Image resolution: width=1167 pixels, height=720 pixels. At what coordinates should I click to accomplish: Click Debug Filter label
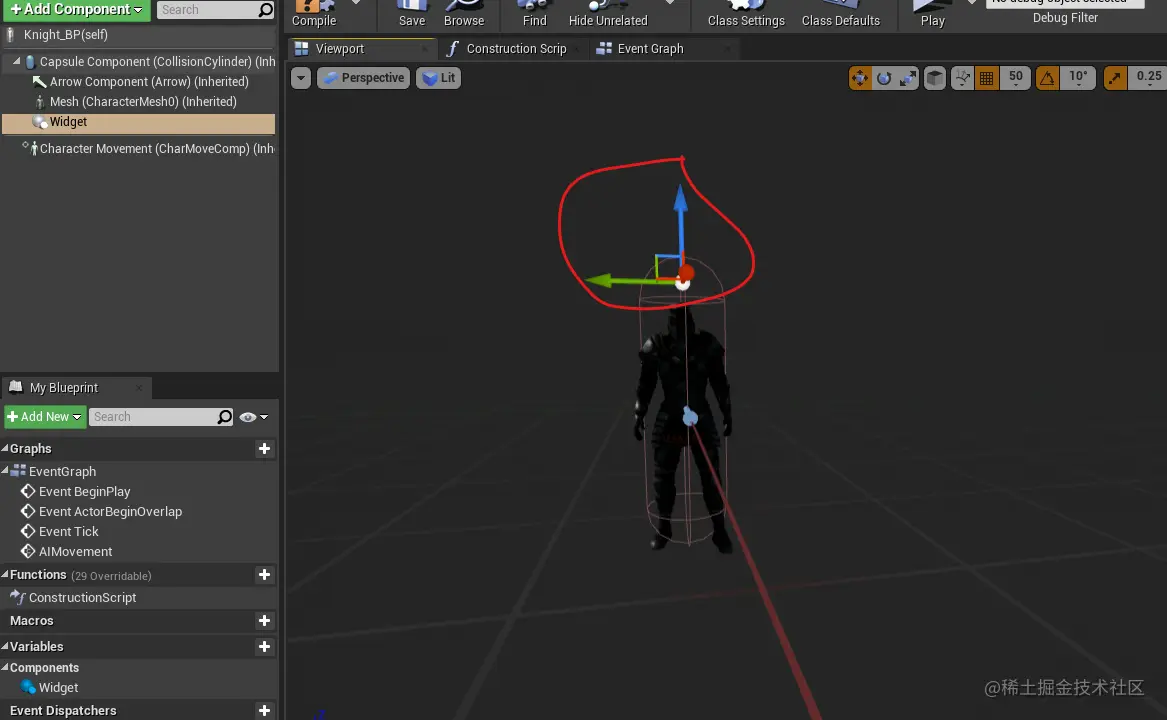pos(1065,18)
